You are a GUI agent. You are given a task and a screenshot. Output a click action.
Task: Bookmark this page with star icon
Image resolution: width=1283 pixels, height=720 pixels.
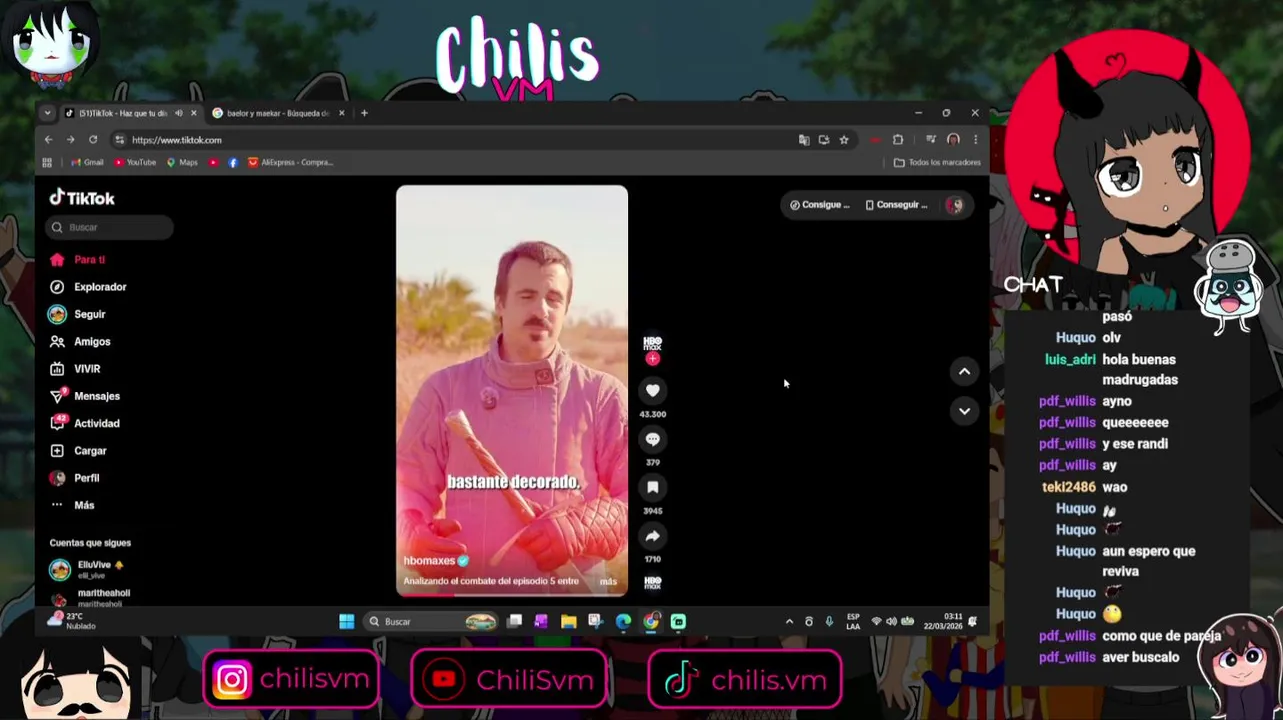(844, 140)
